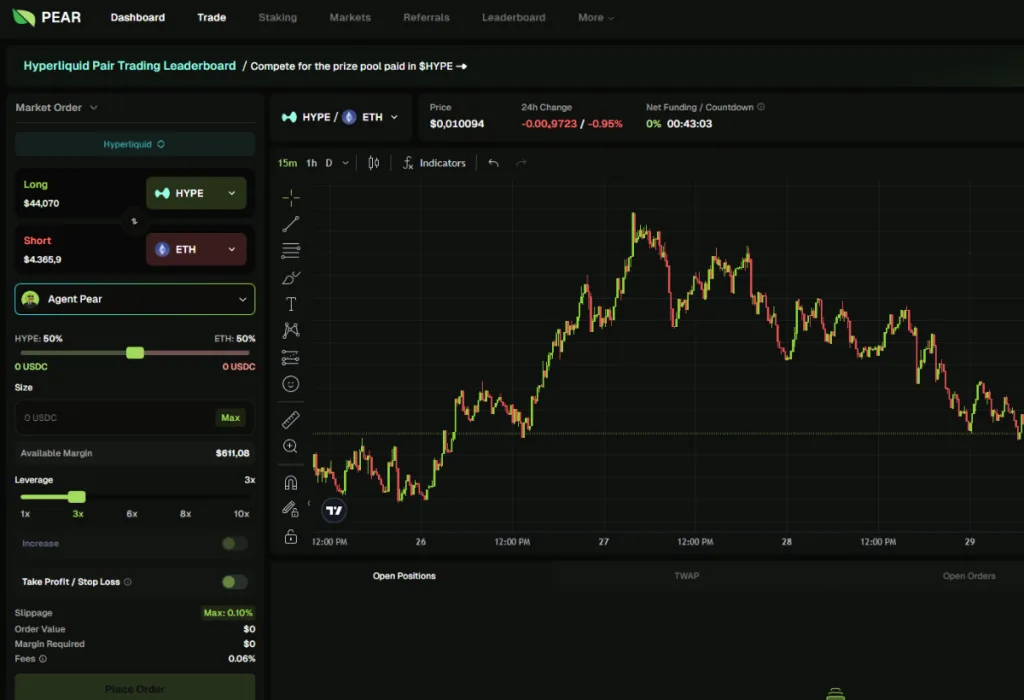Go to the Leaderboard nav item
Image resolution: width=1024 pixels, height=700 pixels.
513,17
